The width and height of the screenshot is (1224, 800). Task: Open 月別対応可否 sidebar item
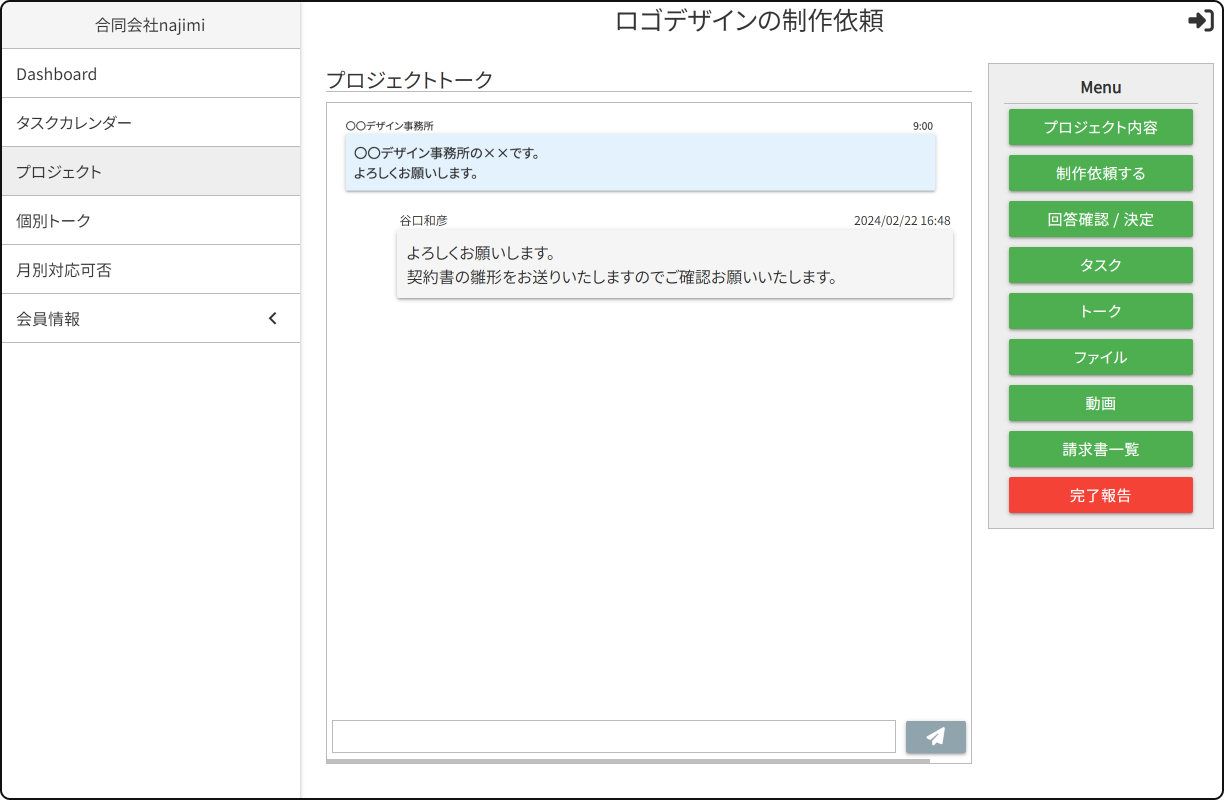(x=64, y=270)
